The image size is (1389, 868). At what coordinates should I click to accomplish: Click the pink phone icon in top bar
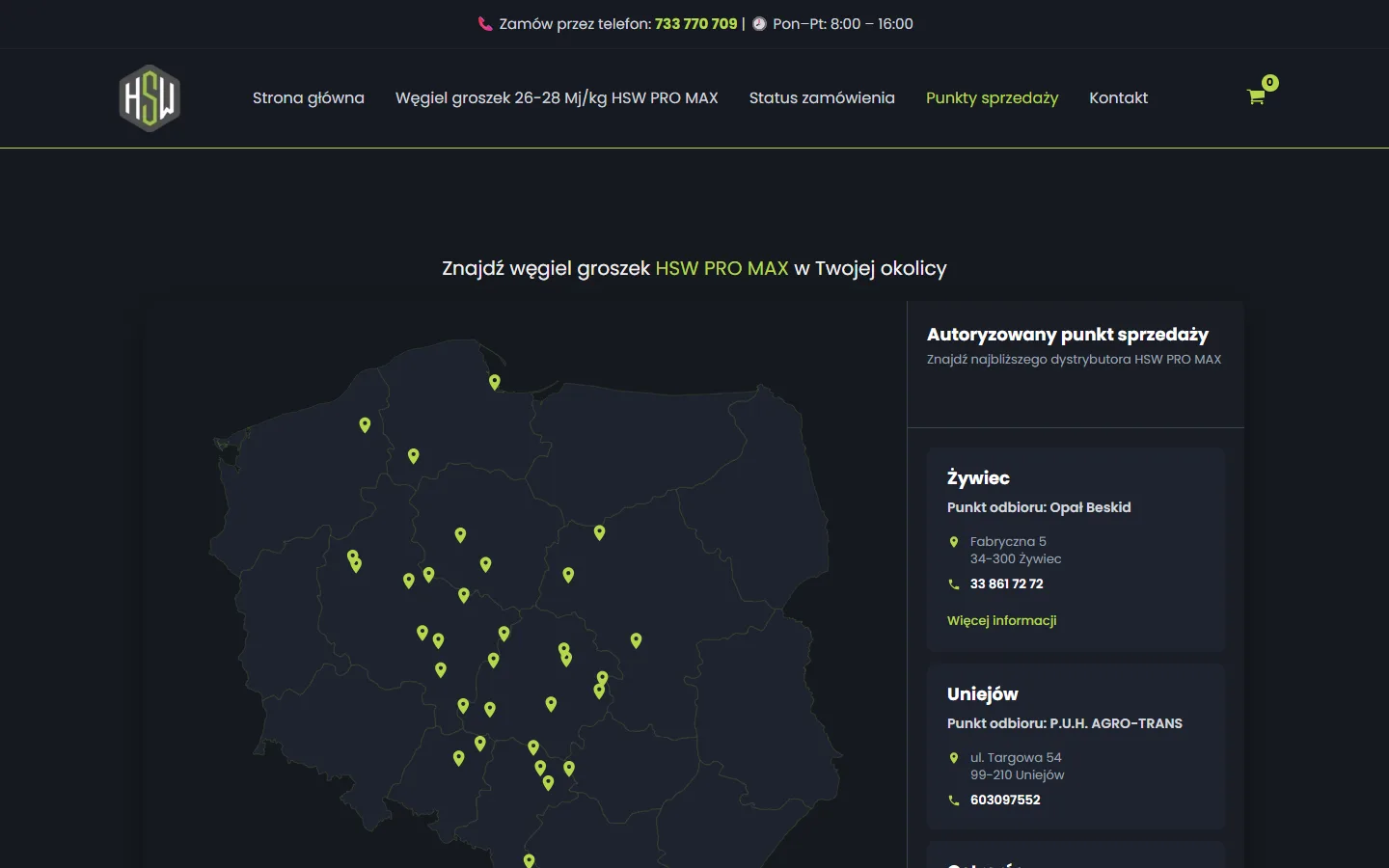point(485,24)
